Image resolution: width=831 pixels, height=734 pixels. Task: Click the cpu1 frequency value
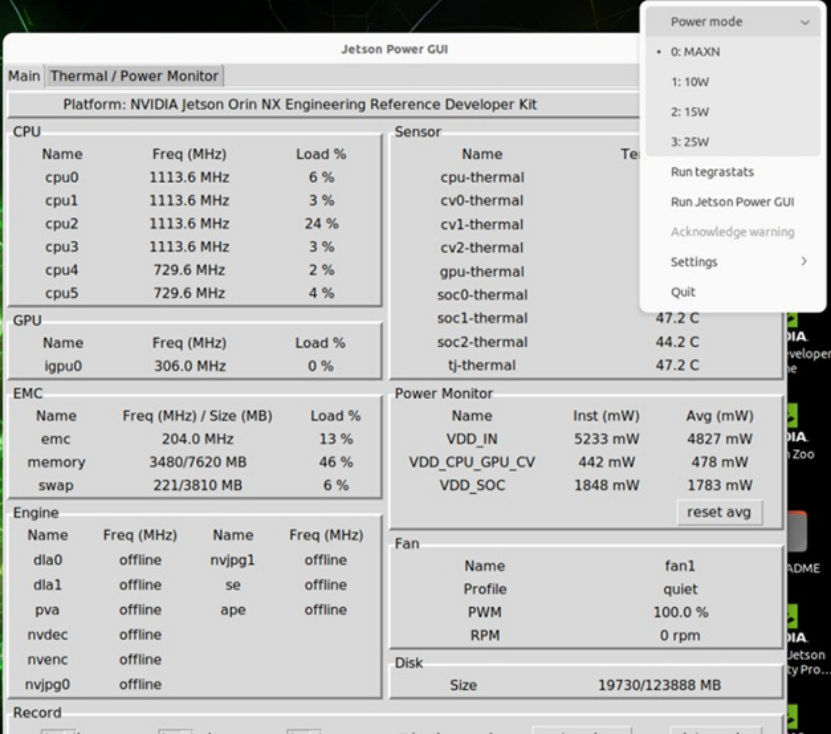pos(189,200)
